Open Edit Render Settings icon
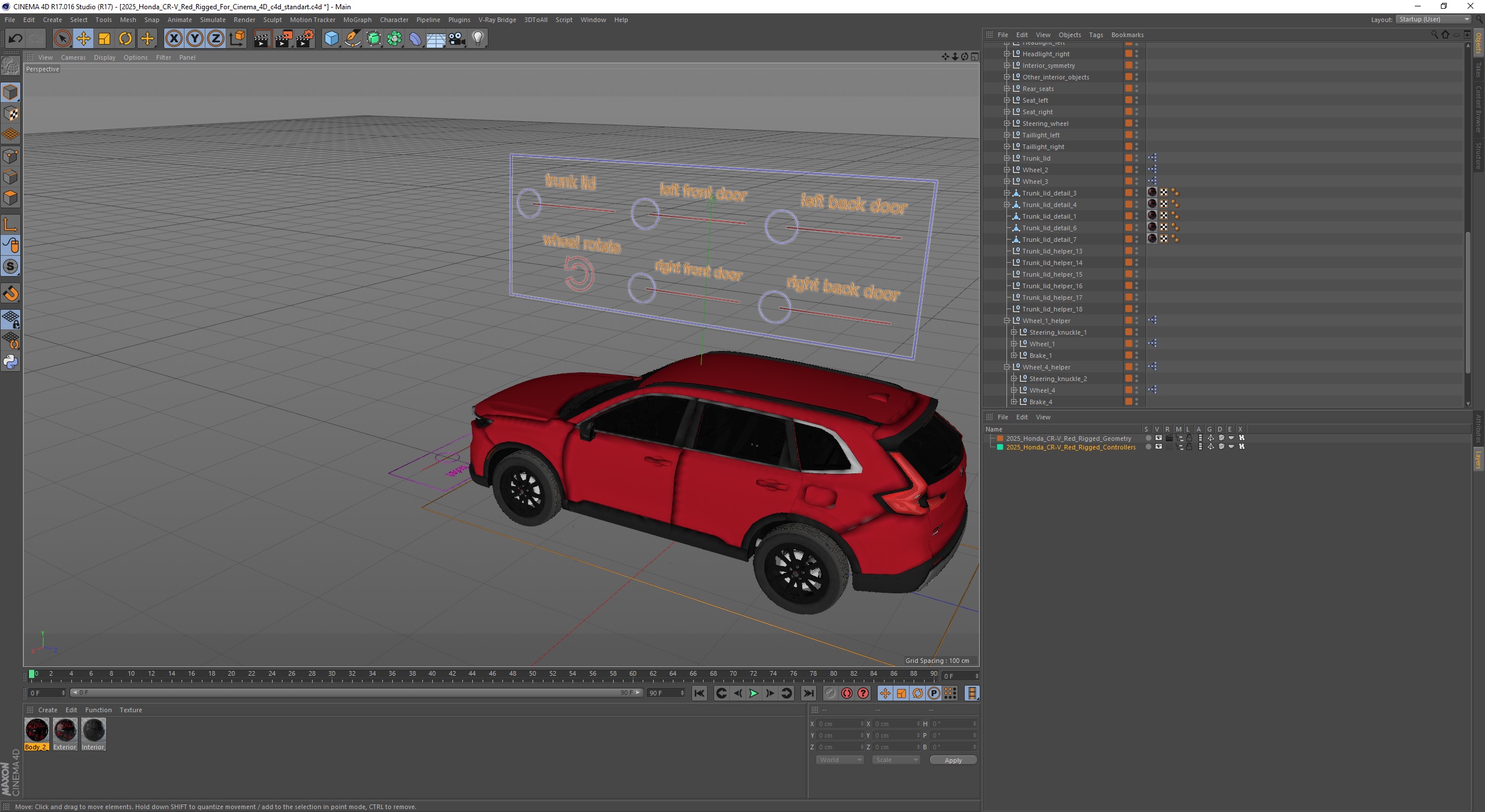The width and height of the screenshot is (1485, 812). click(x=305, y=39)
